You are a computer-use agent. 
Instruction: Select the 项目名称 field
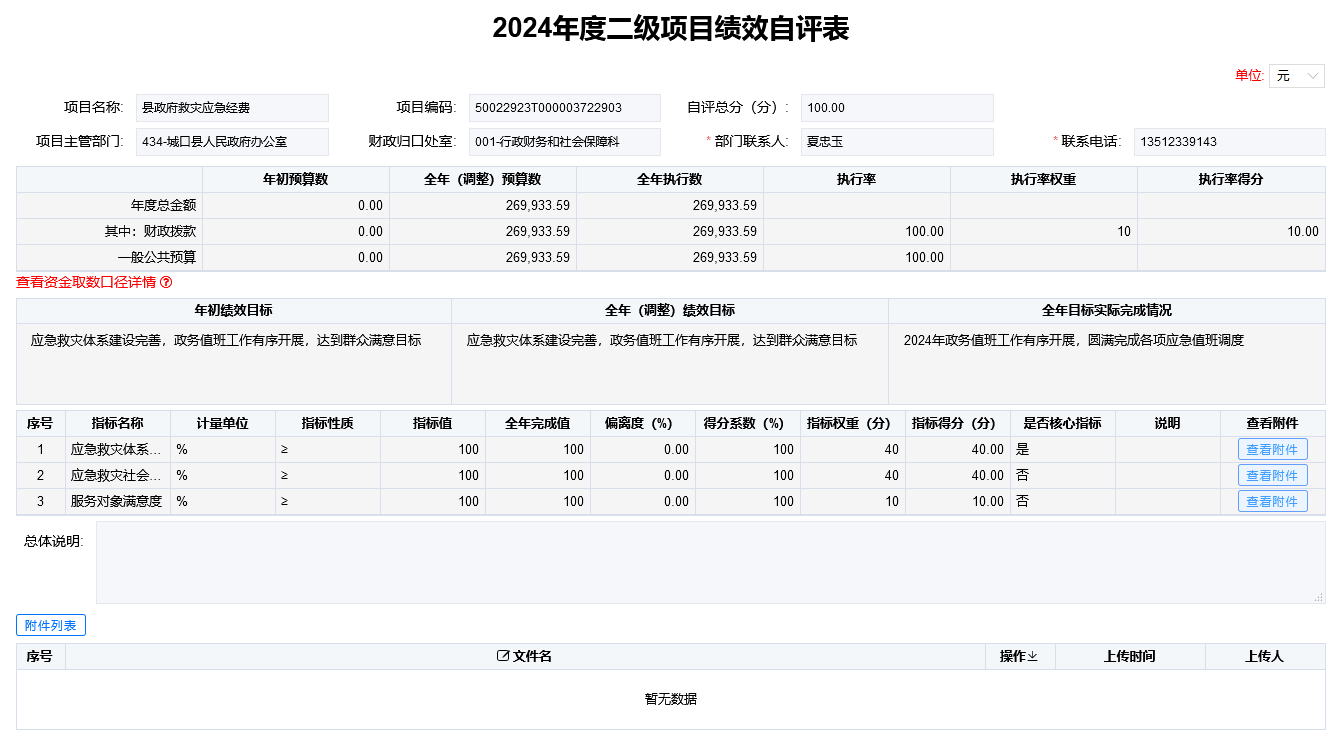(232, 108)
